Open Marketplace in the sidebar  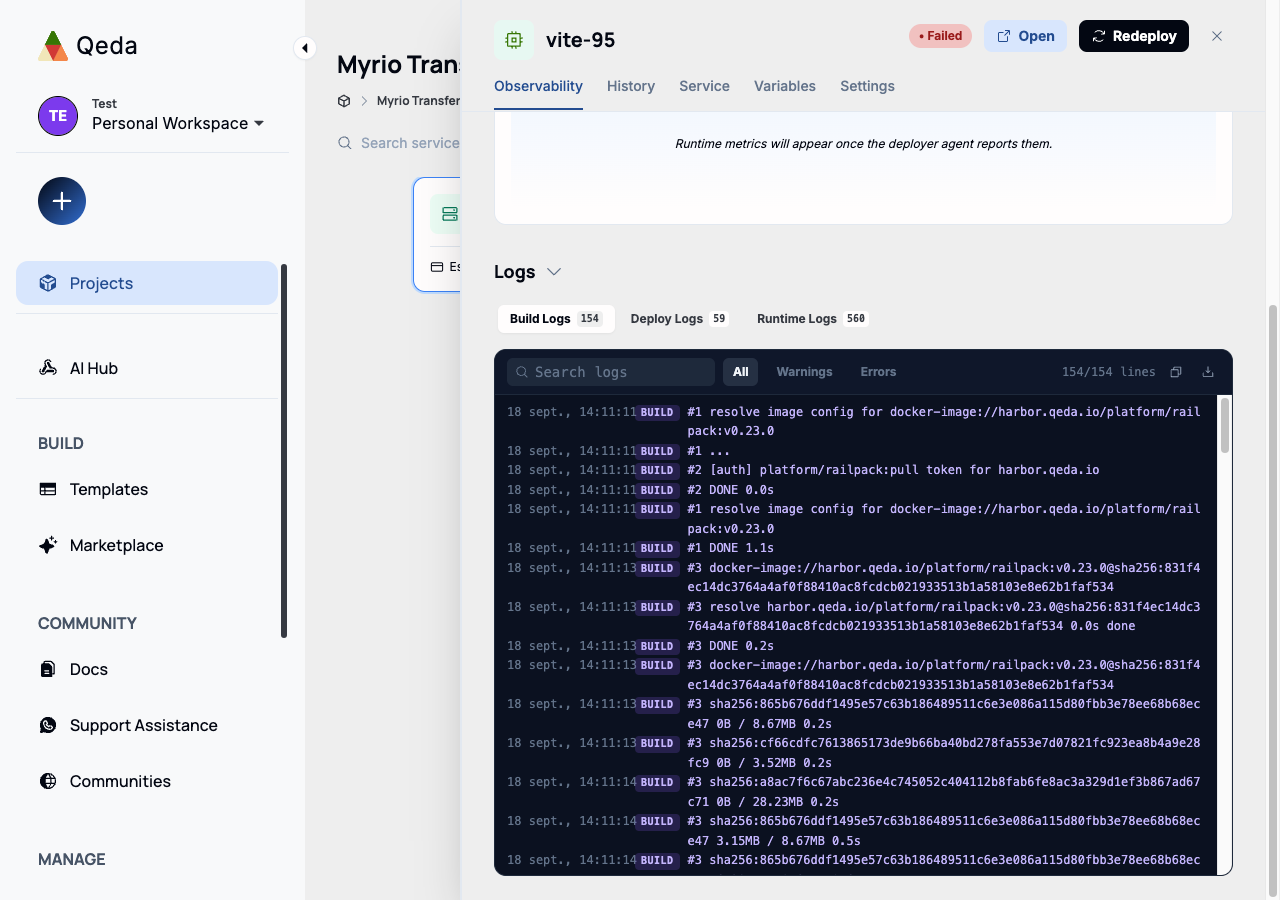147,545
